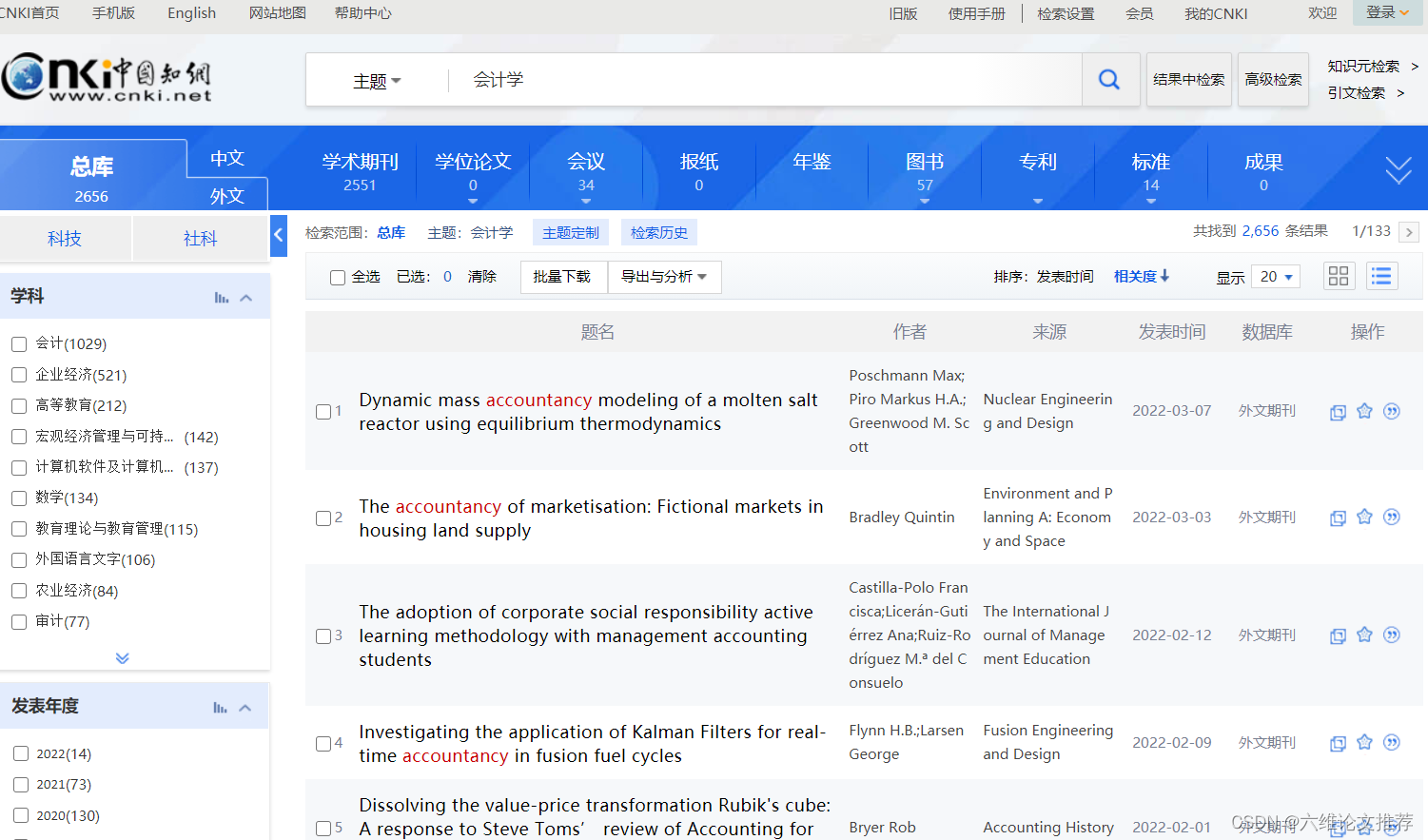Favorite result 4 with star icon

point(1364,742)
